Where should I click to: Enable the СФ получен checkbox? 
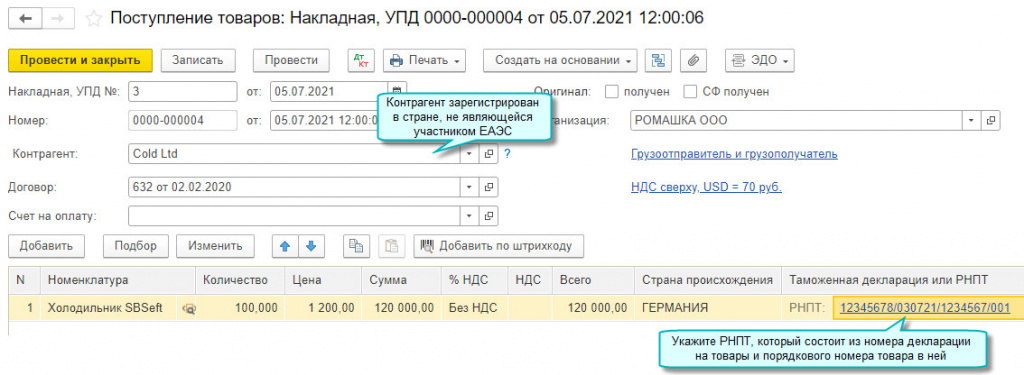(690, 91)
